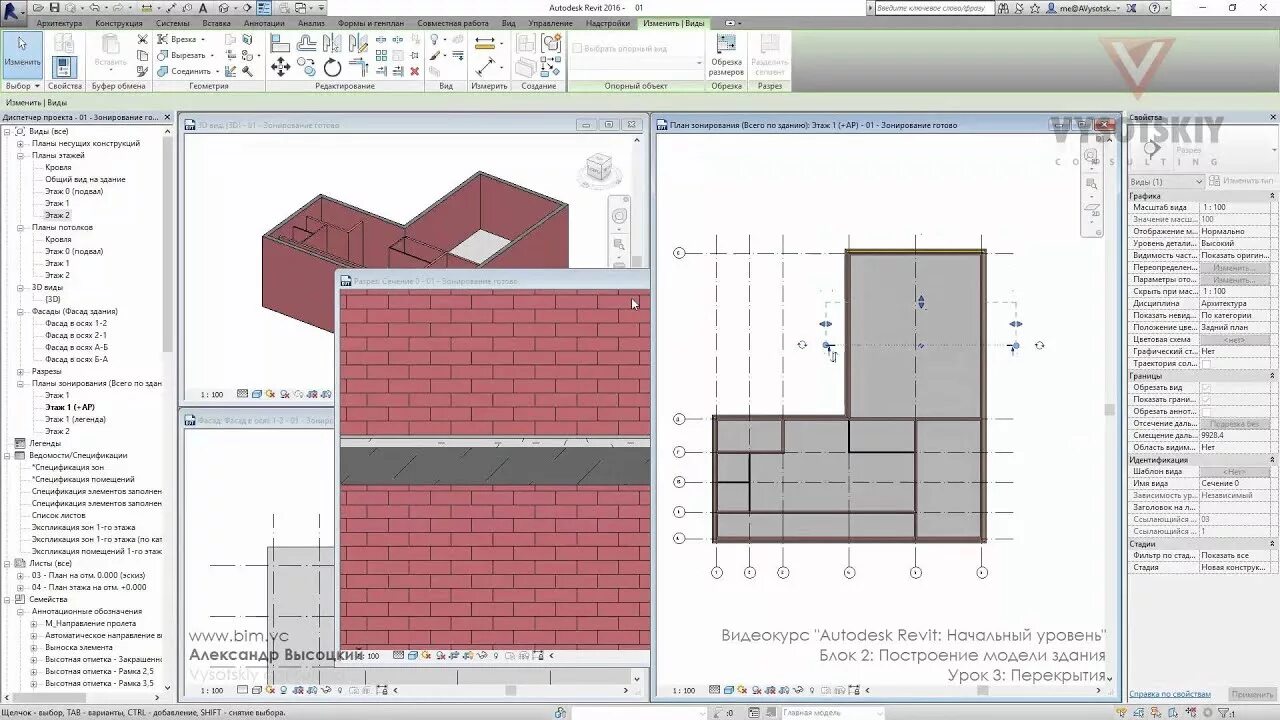Click Изменить button for Переопределения row

[1235, 267]
